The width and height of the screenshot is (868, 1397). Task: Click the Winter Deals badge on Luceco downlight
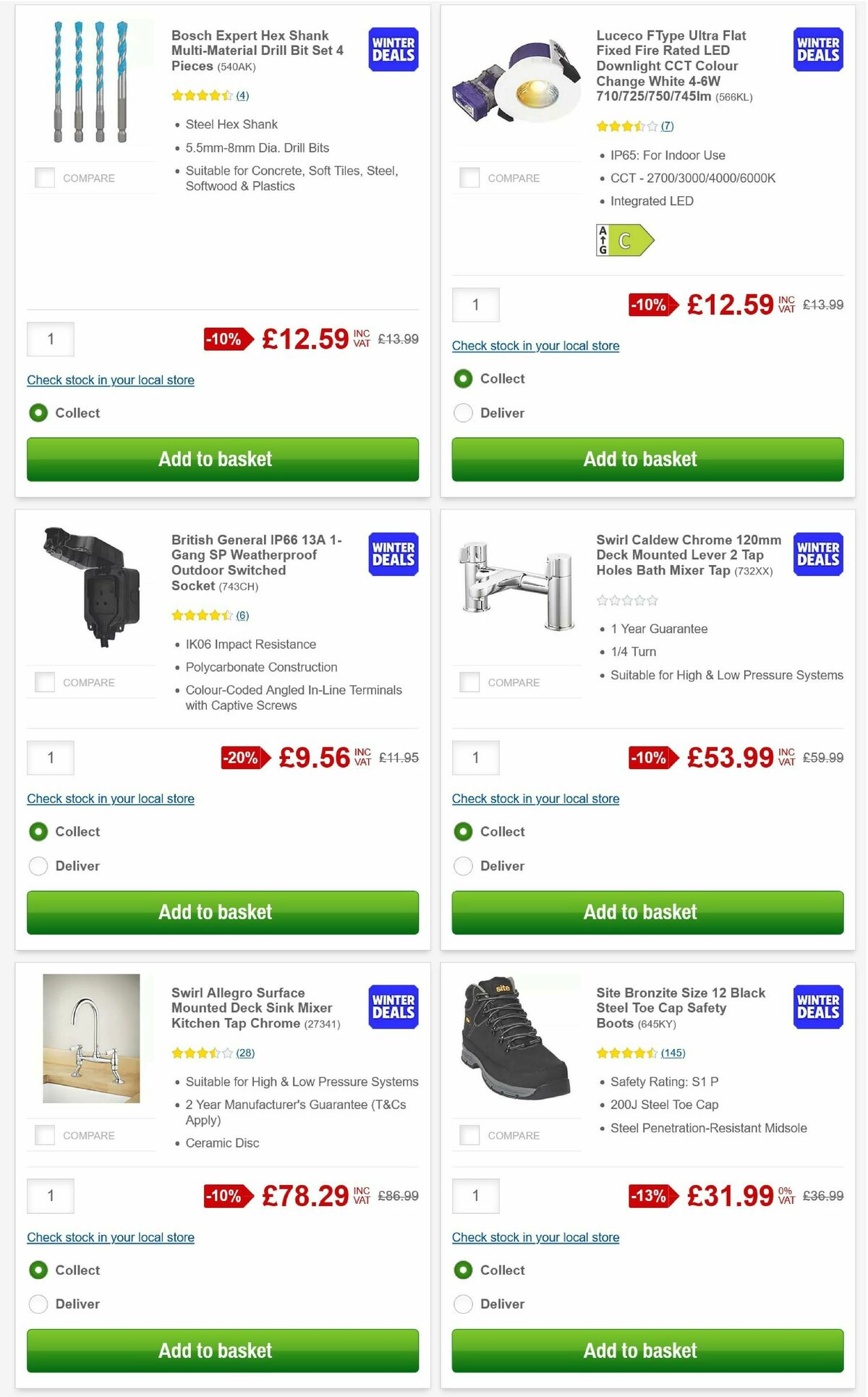pyautogui.click(x=817, y=49)
